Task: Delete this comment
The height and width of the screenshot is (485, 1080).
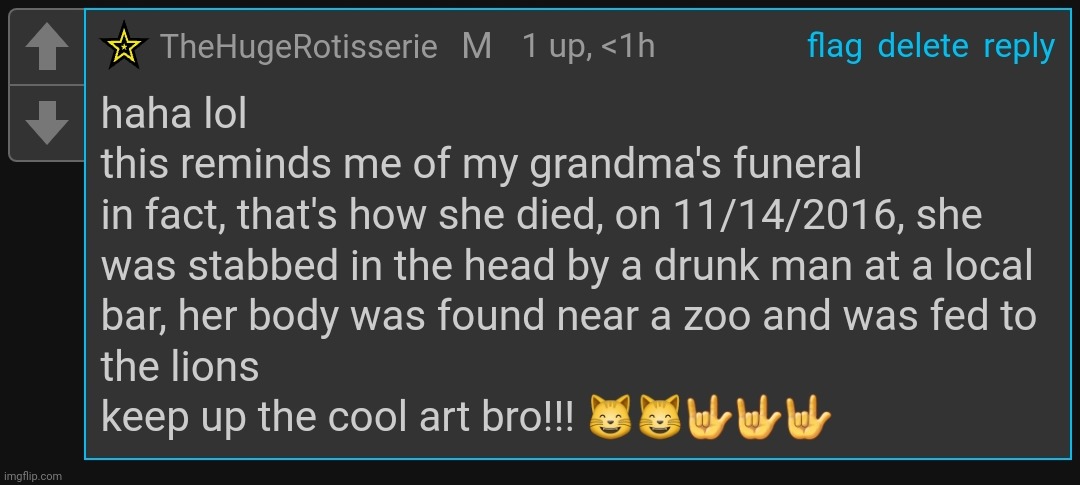Action: 922,47
